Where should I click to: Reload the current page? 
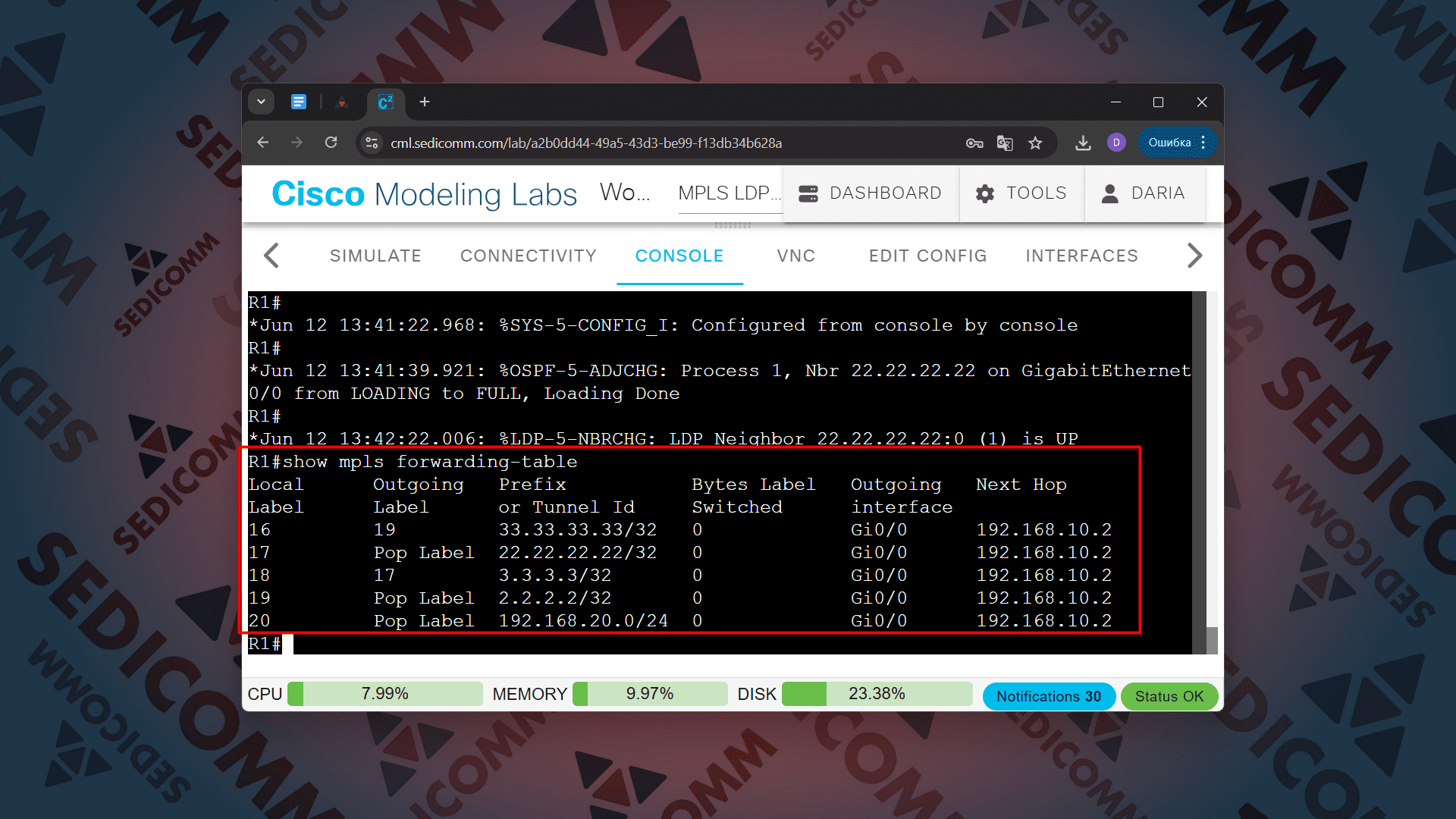click(x=331, y=143)
